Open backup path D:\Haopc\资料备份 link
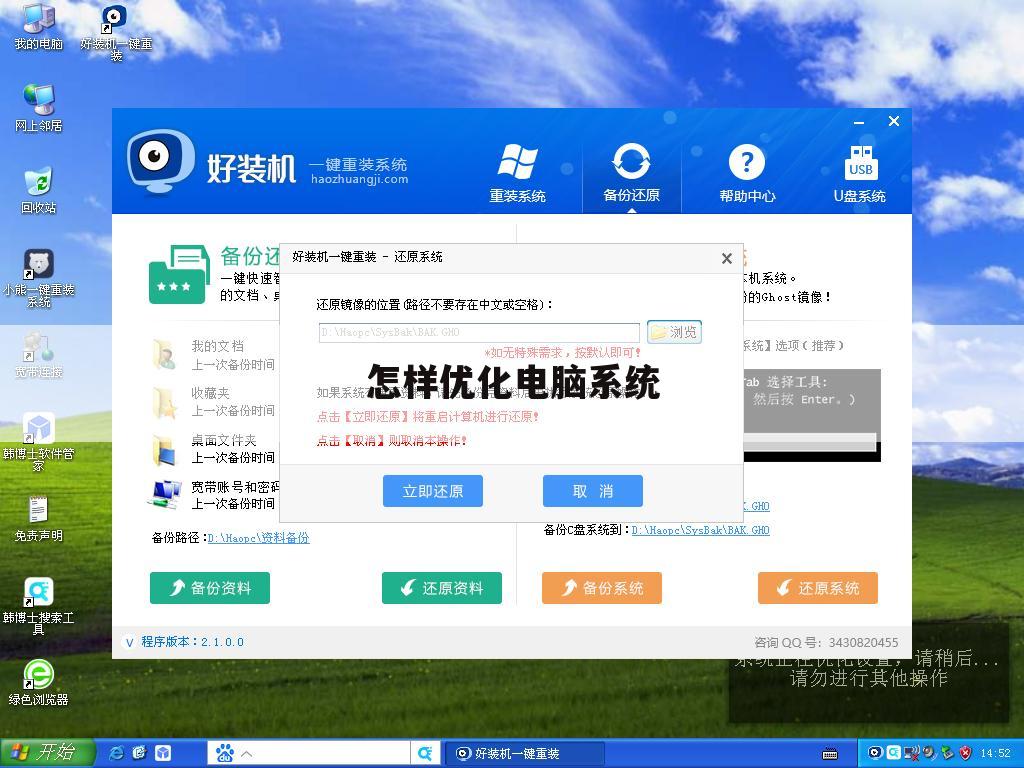 click(258, 538)
